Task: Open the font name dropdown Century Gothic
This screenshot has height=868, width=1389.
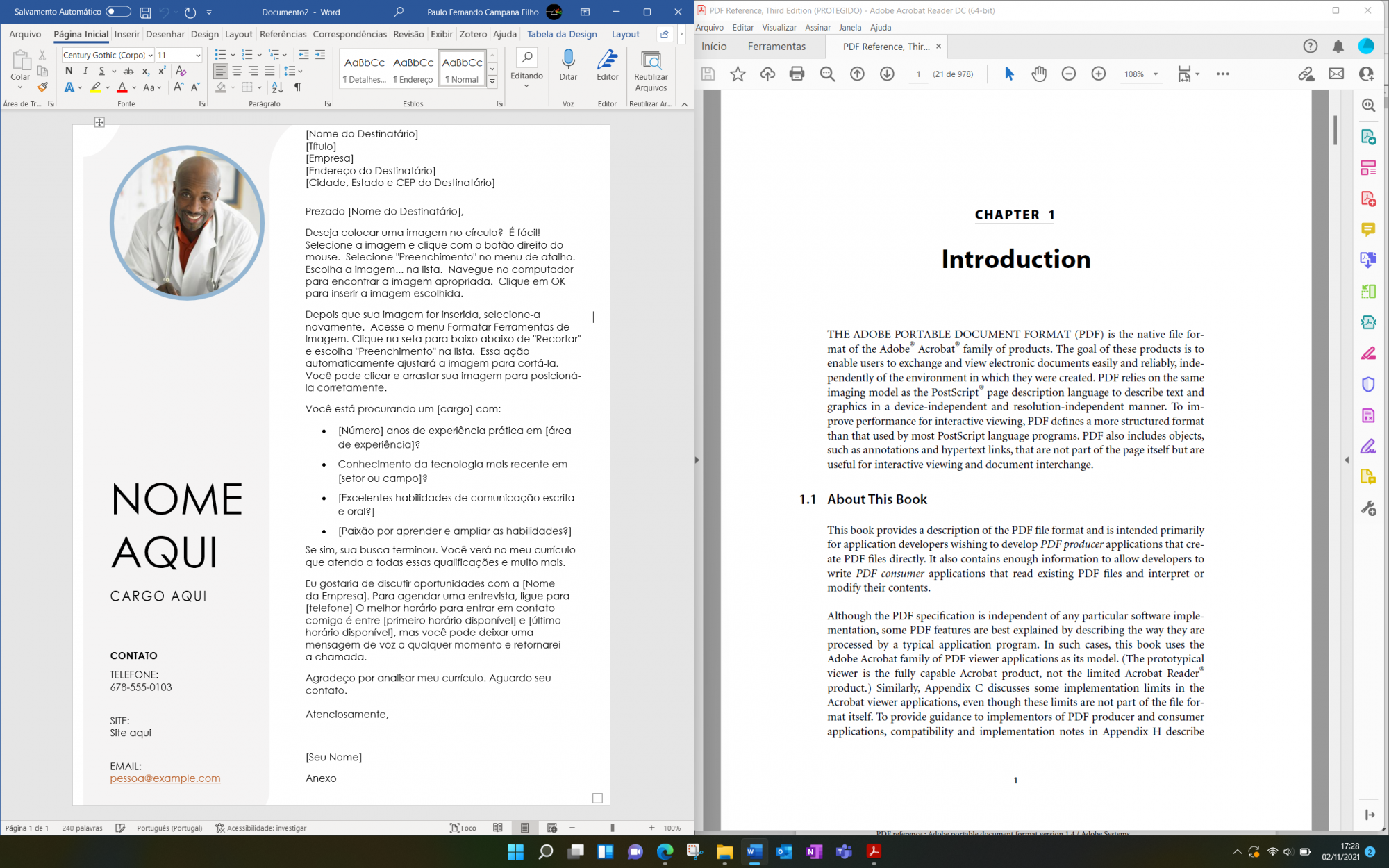Action: point(150,56)
